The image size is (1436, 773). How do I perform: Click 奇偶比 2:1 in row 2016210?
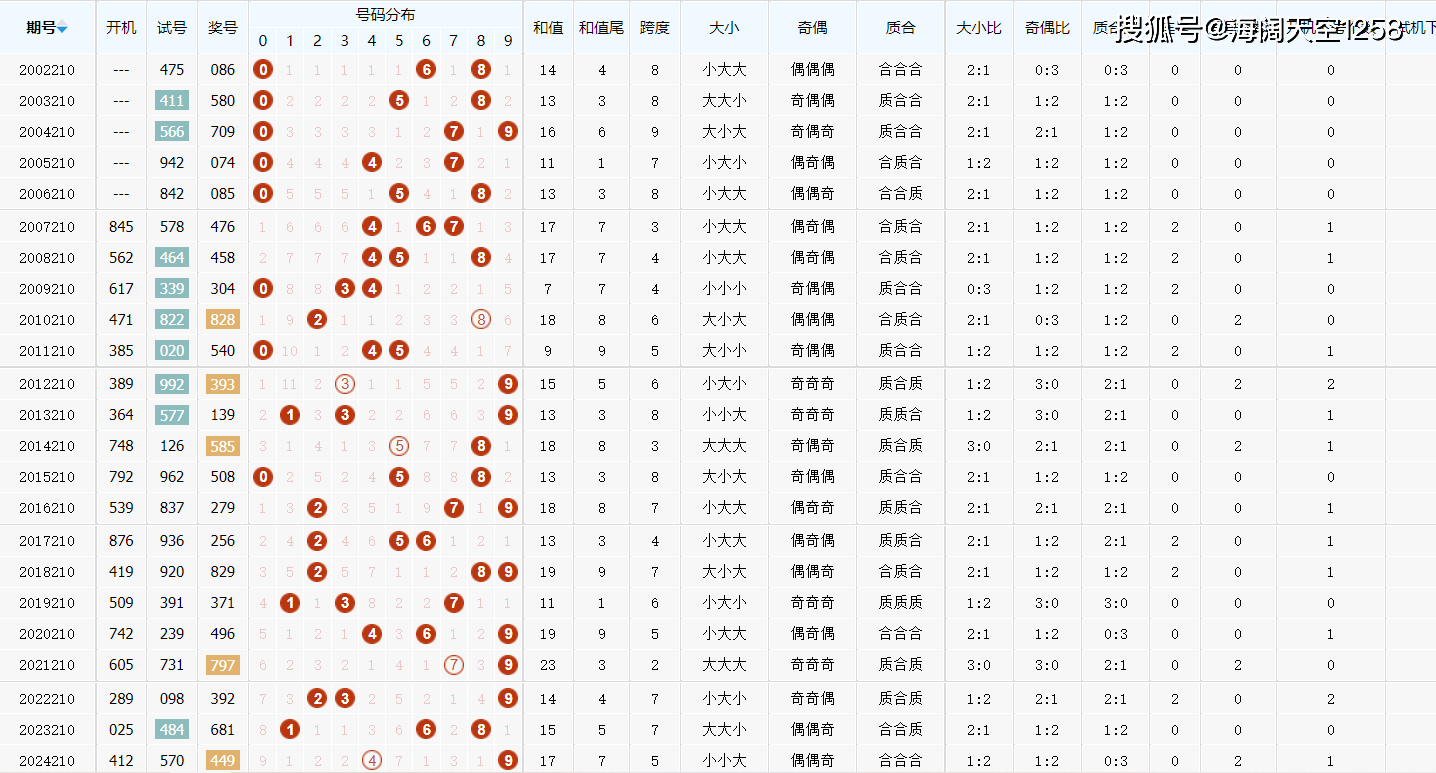1047,508
